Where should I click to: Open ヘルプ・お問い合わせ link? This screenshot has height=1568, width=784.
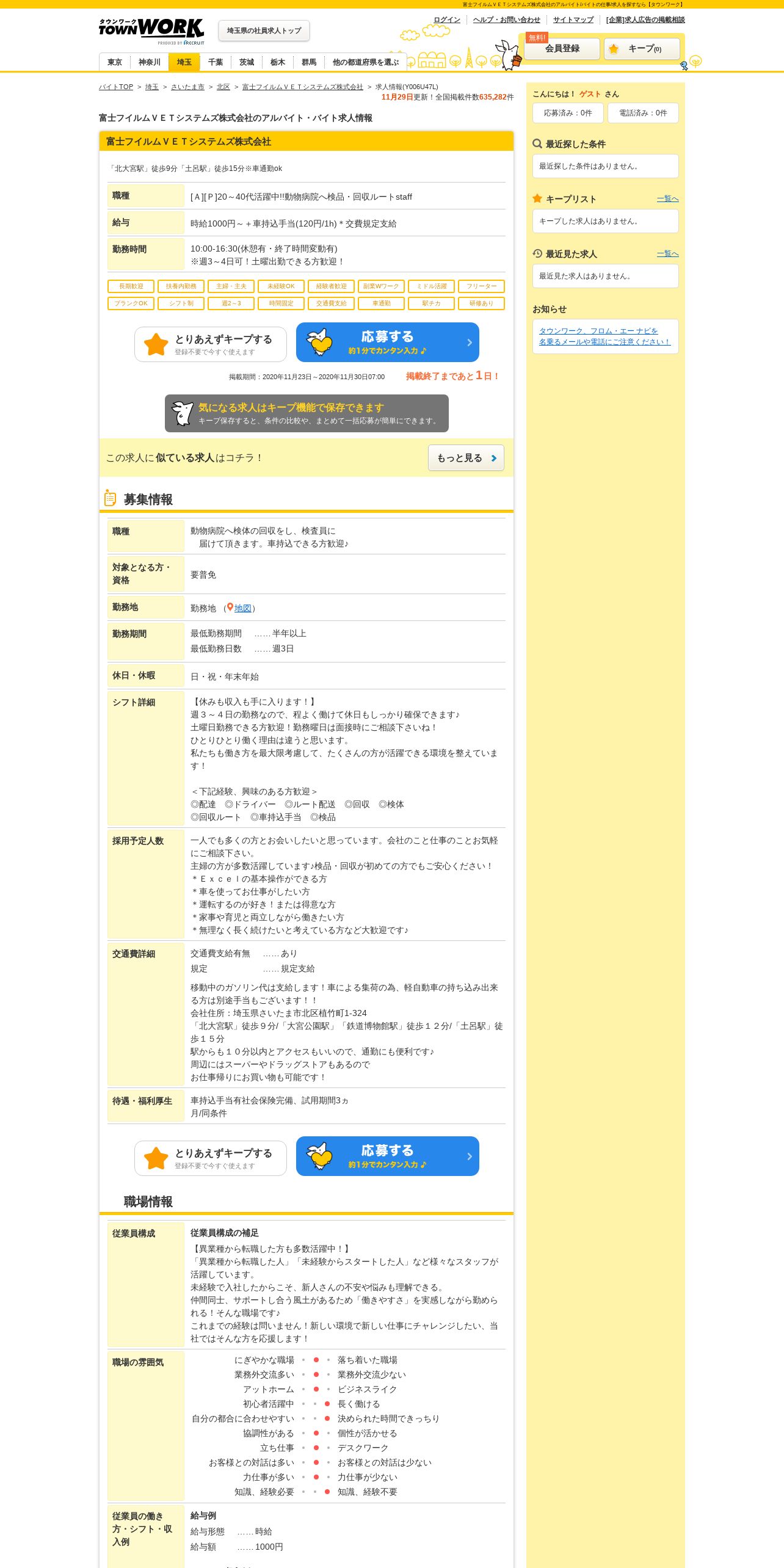click(x=507, y=20)
